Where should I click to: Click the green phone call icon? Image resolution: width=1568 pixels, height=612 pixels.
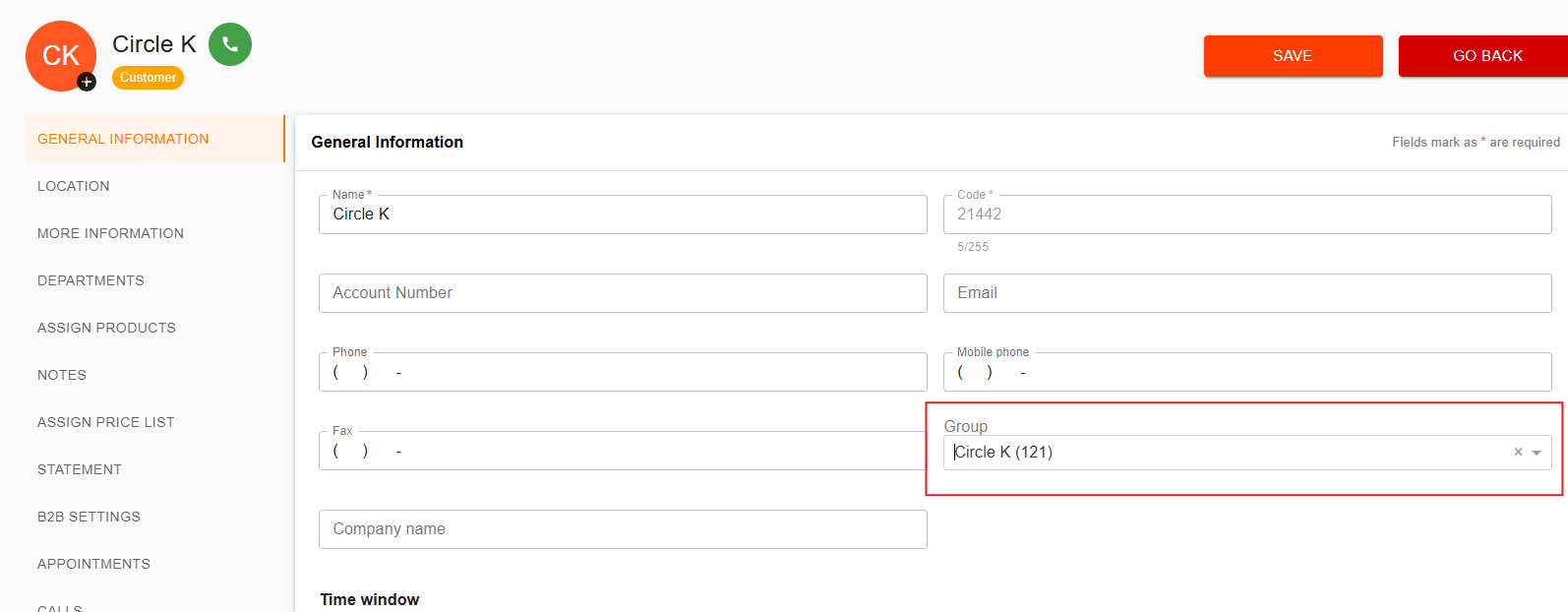pos(230,44)
